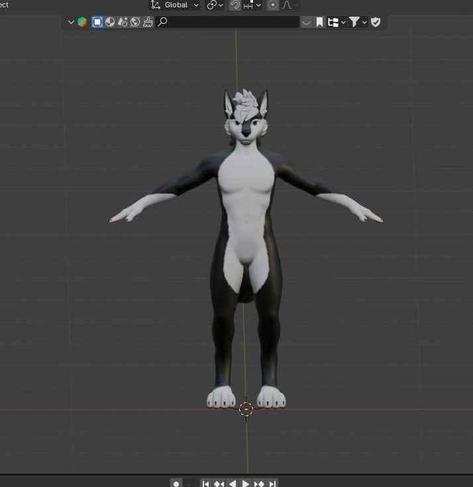Select the highlighted blue square icon
The height and width of the screenshot is (487, 473).
point(97,22)
